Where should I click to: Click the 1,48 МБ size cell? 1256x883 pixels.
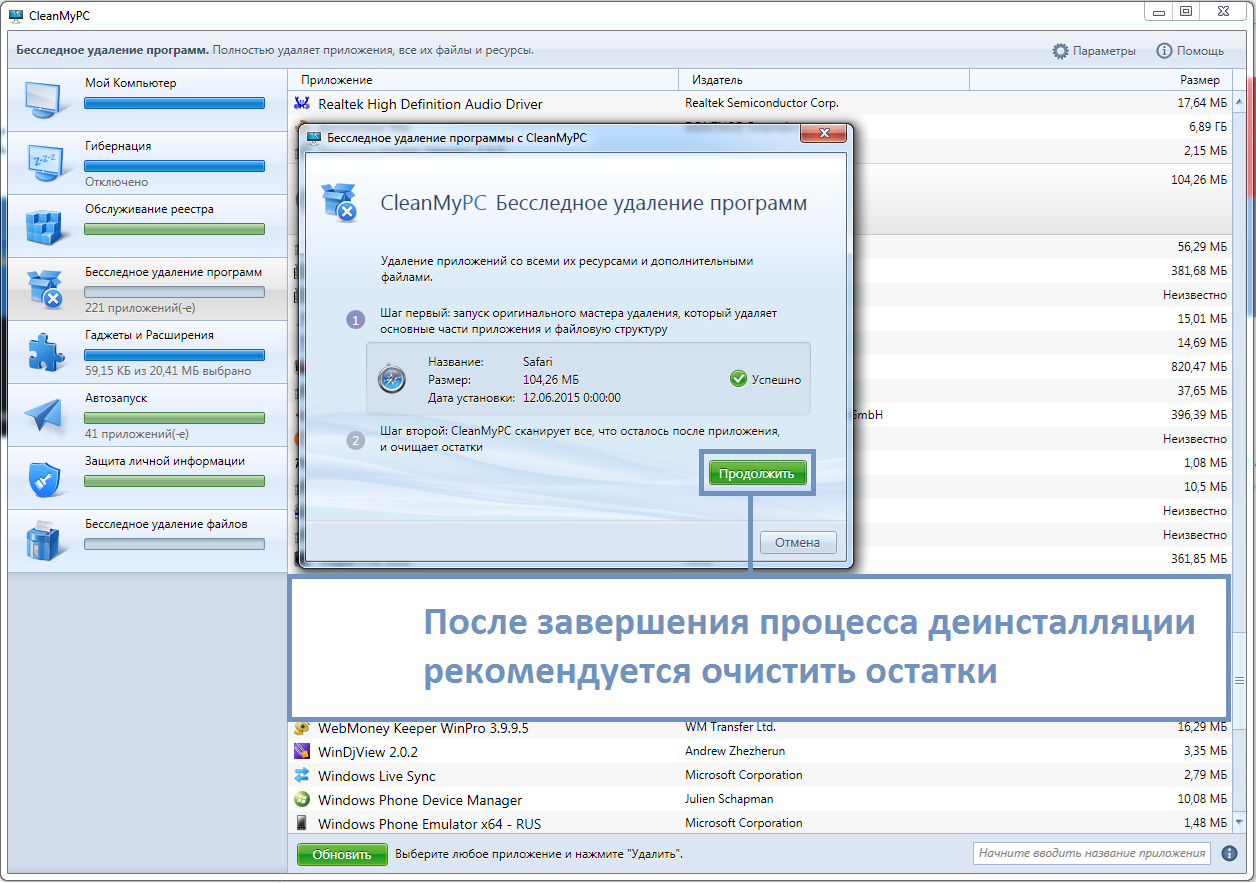click(1205, 823)
